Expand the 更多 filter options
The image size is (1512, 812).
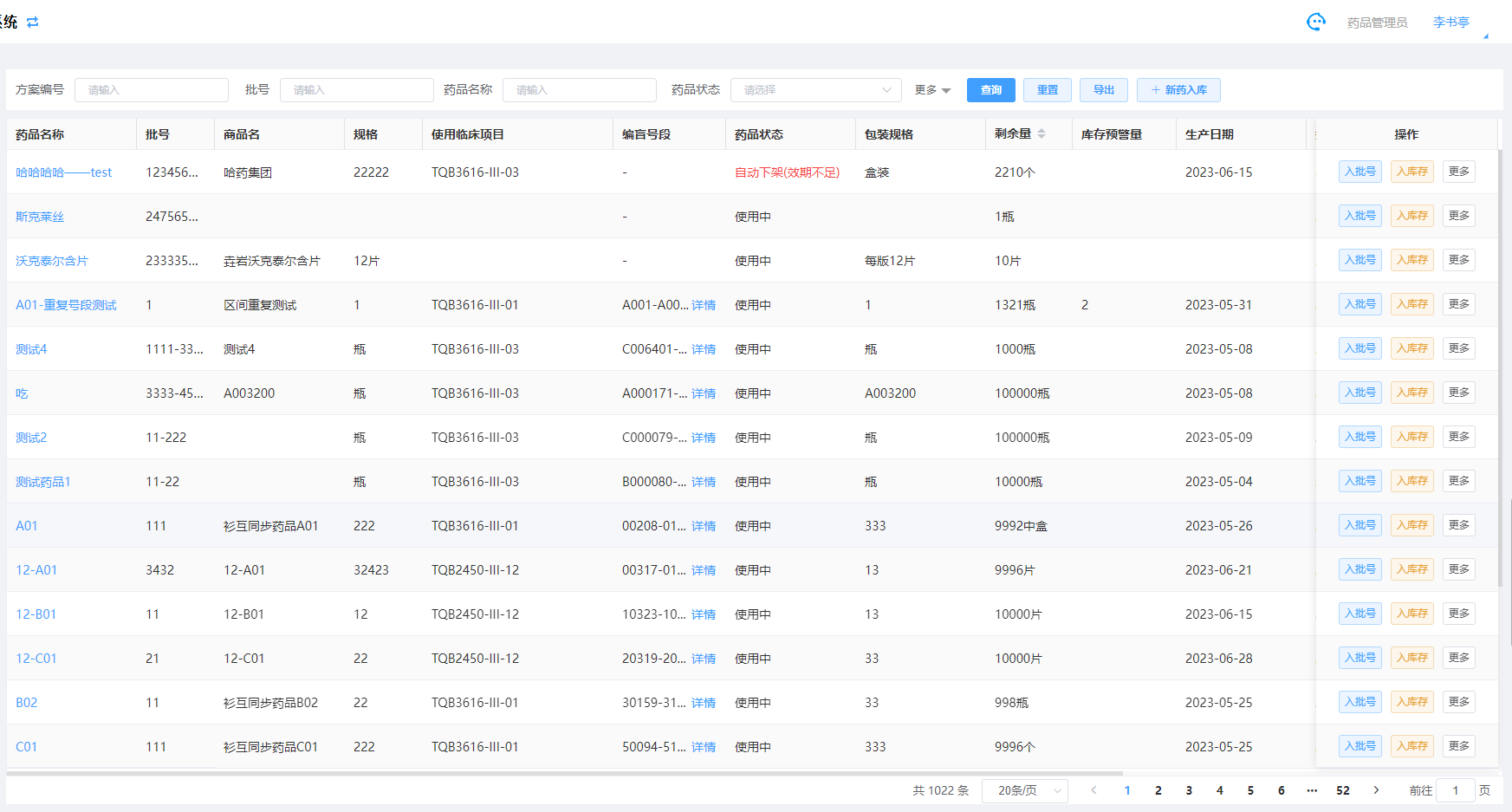(932, 90)
